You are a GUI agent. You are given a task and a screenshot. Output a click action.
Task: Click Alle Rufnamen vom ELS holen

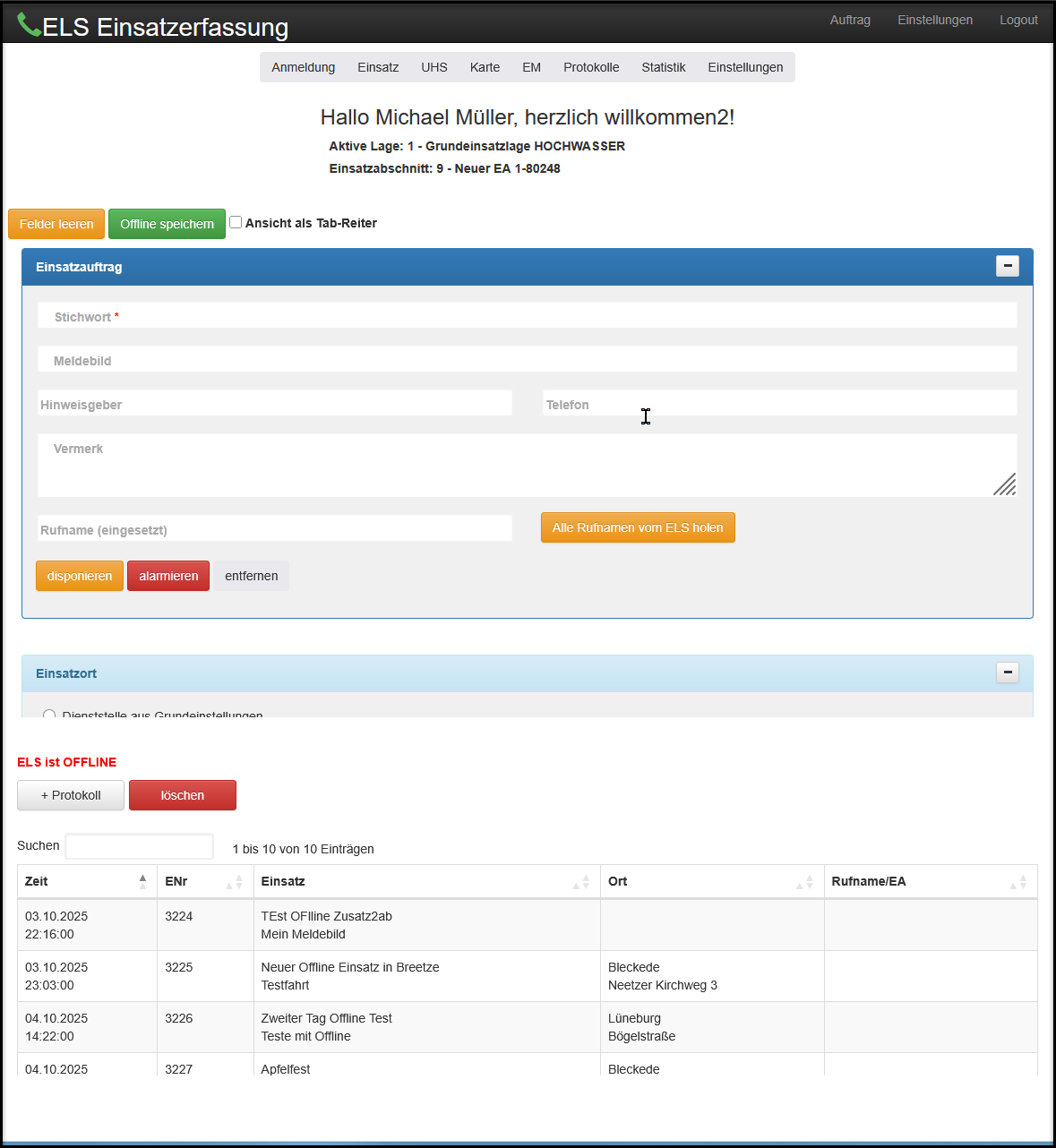point(638,527)
